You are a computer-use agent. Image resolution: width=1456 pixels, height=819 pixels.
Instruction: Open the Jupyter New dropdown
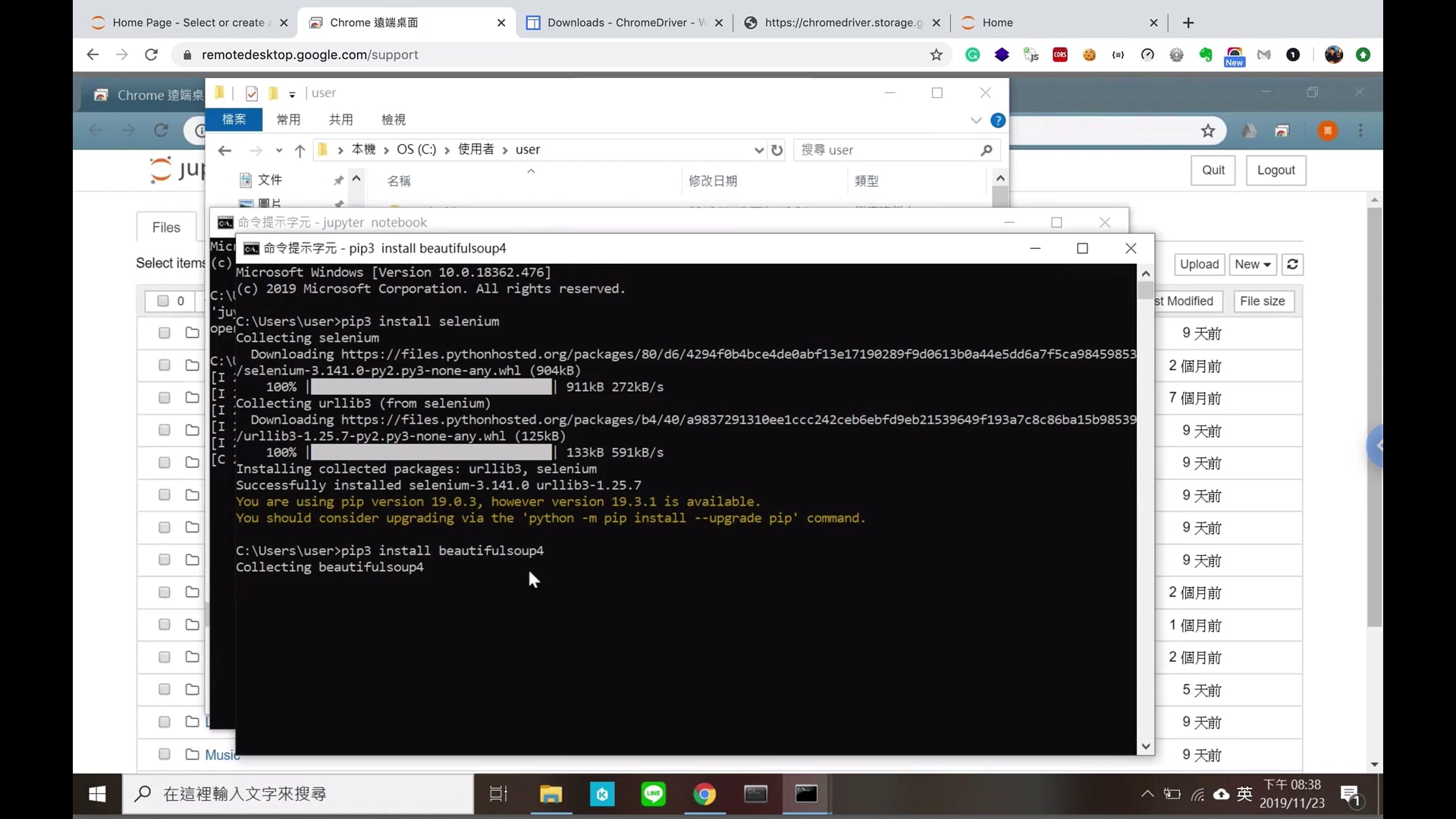[1252, 264]
